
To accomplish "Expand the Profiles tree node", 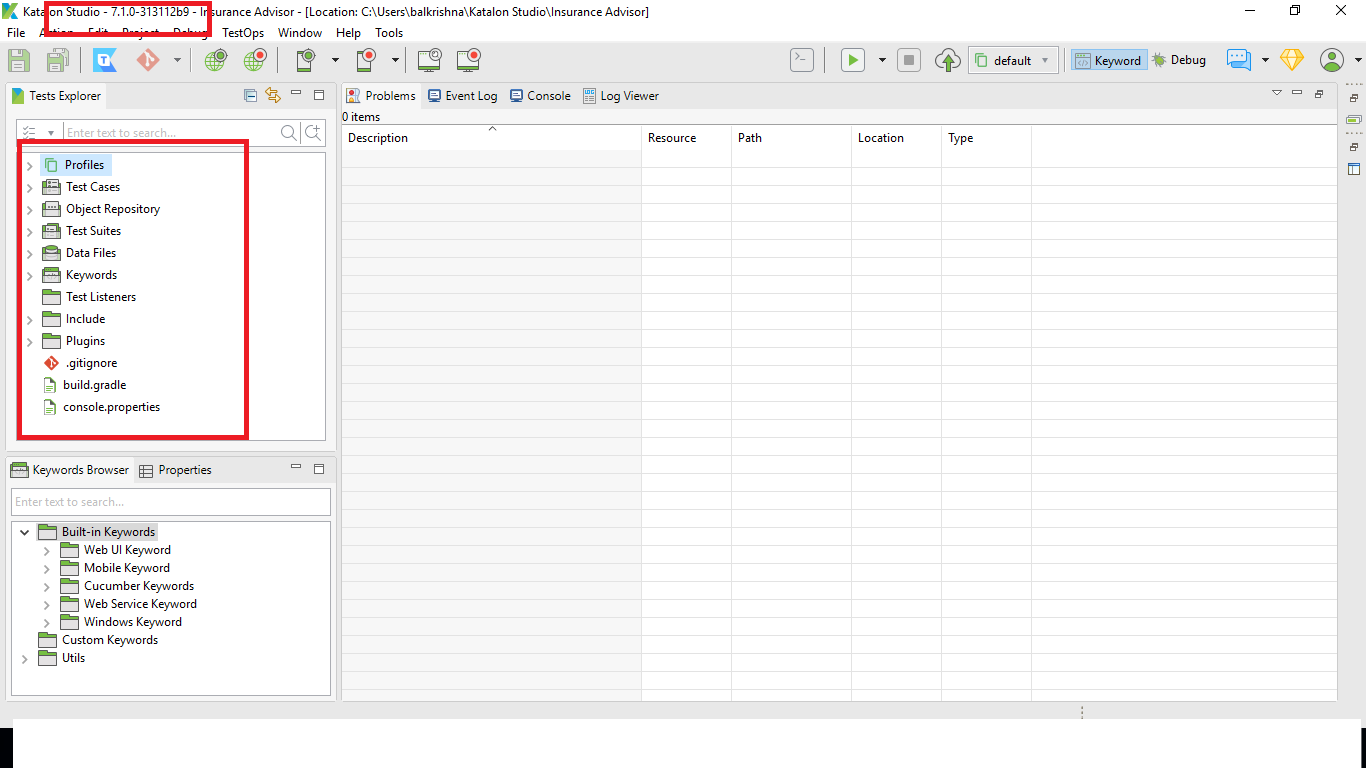I will [x=30, y=165].
